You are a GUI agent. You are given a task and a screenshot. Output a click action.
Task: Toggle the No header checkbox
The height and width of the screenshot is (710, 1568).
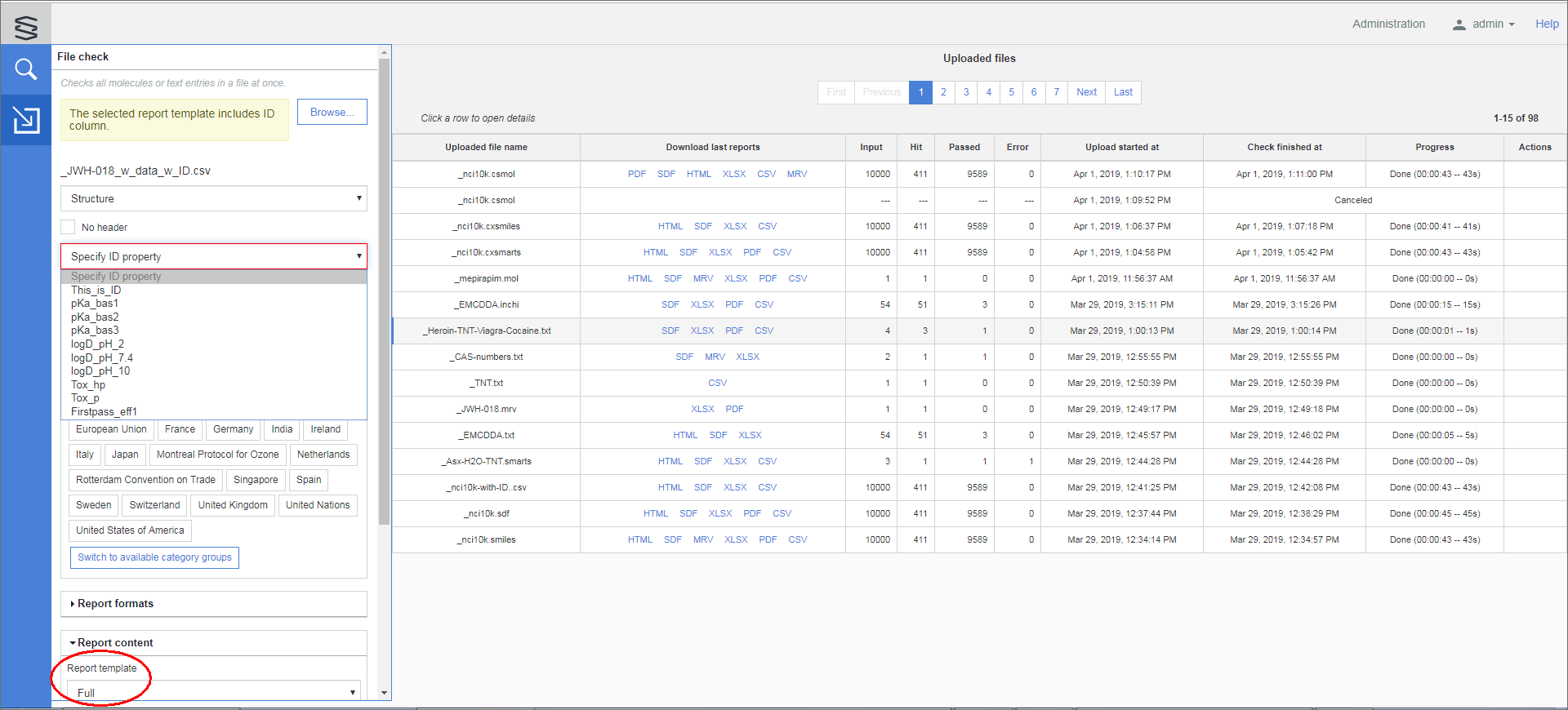click(69, 228)
